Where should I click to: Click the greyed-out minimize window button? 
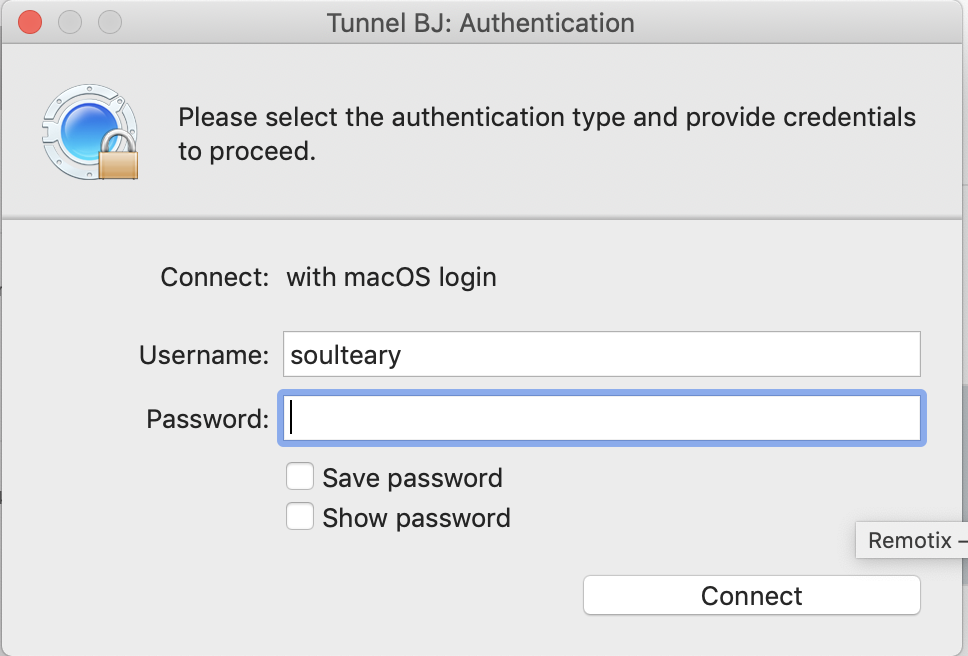tap(70, 22)
